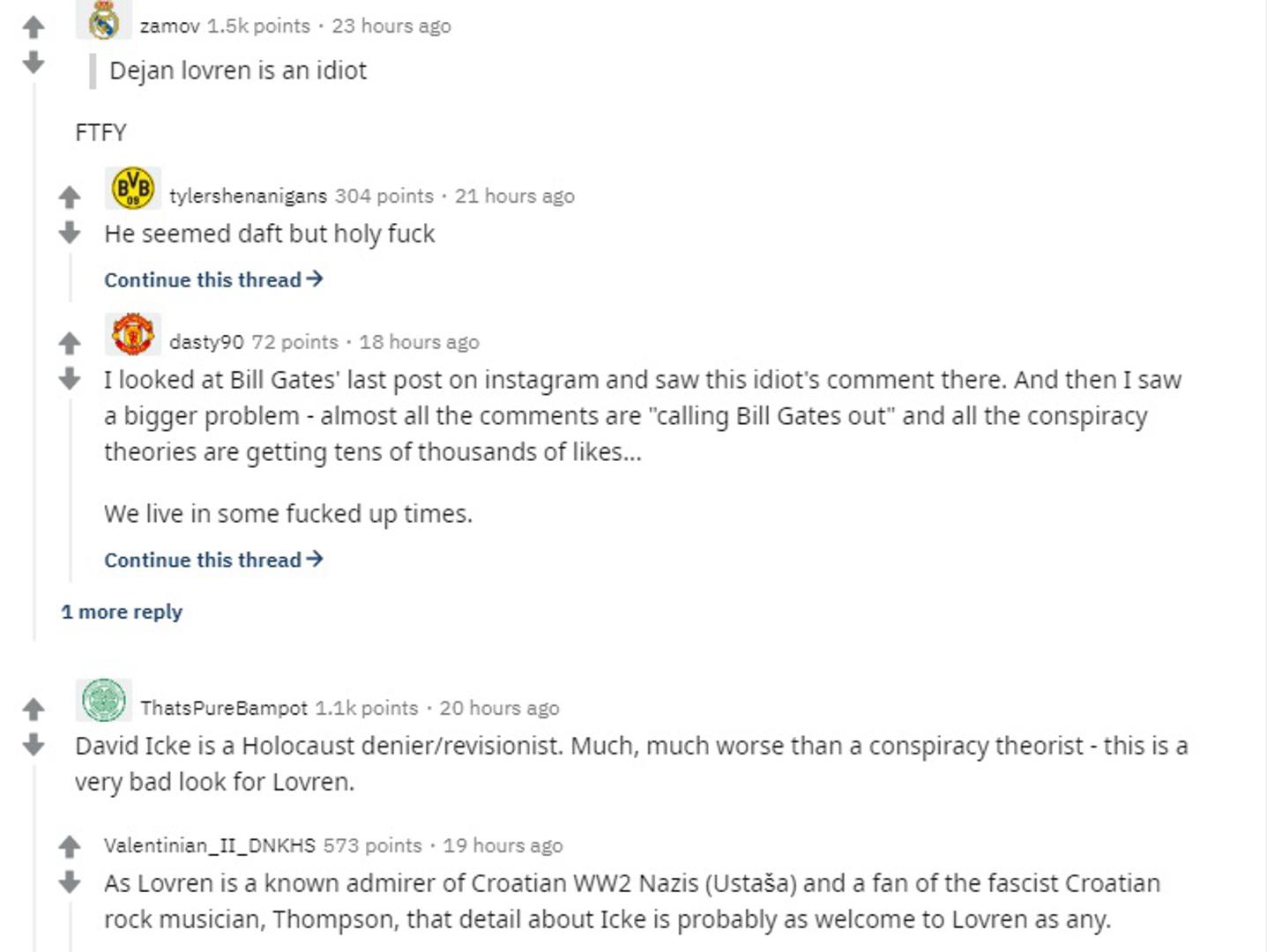This screenshot has height=952, width=1267.
Task: Upvote Valentinian_II_DNKHS's comment
Action: (x=70, y=846)
